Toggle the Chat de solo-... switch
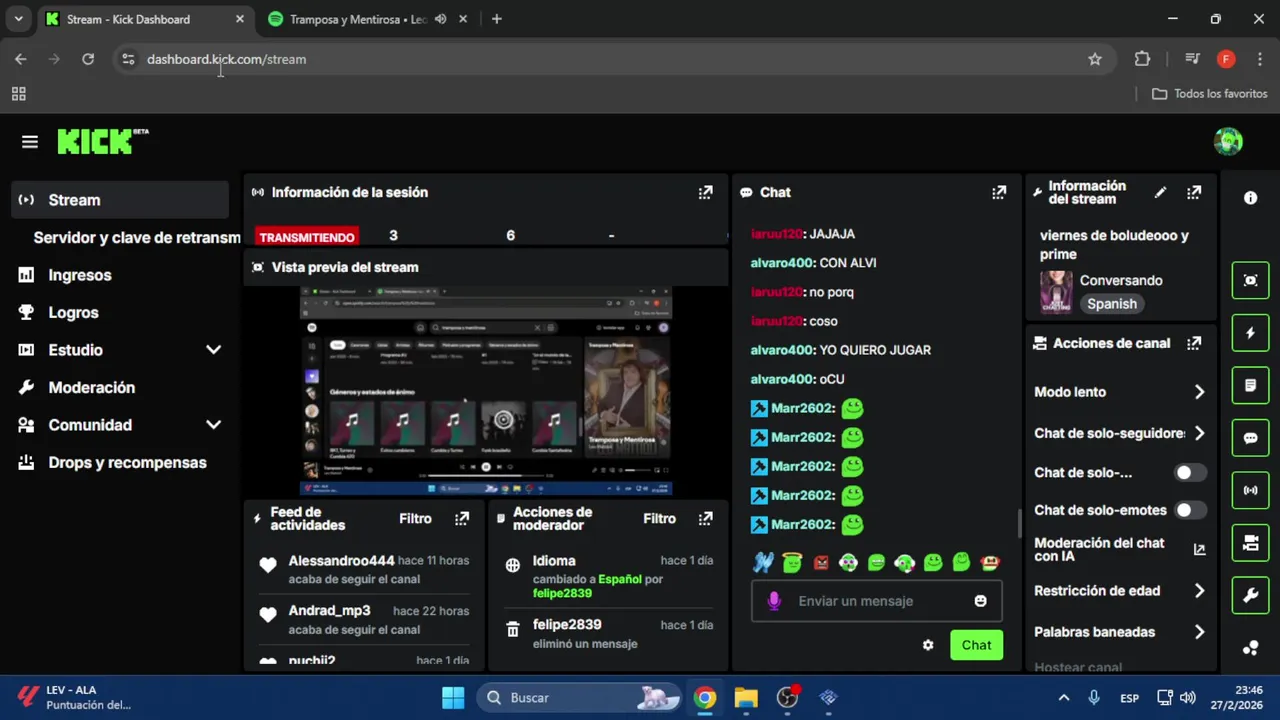The width and height of the screenshot is (1280, 720). pos(1190,473)
